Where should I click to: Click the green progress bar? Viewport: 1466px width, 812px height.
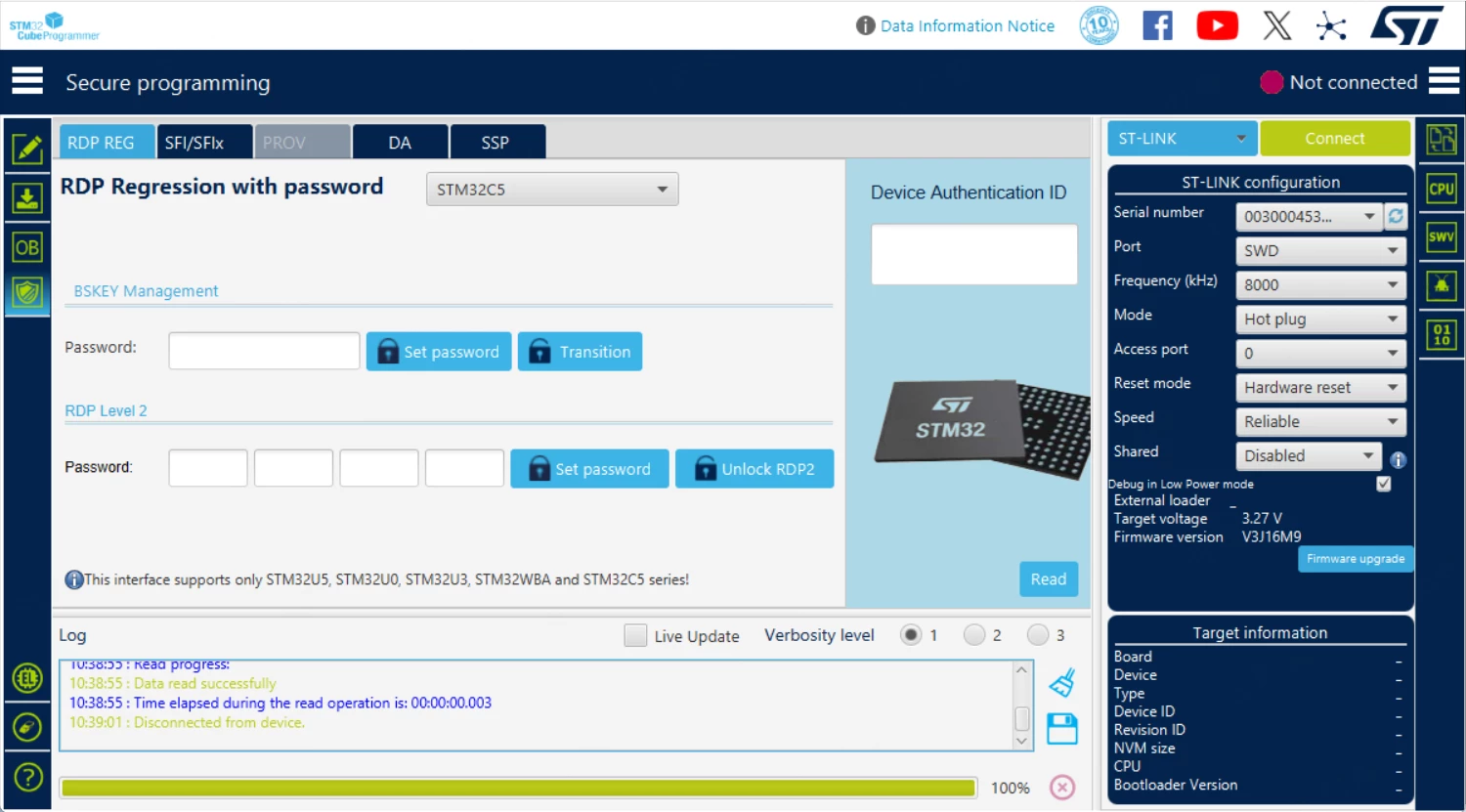[x=518, y=788]
